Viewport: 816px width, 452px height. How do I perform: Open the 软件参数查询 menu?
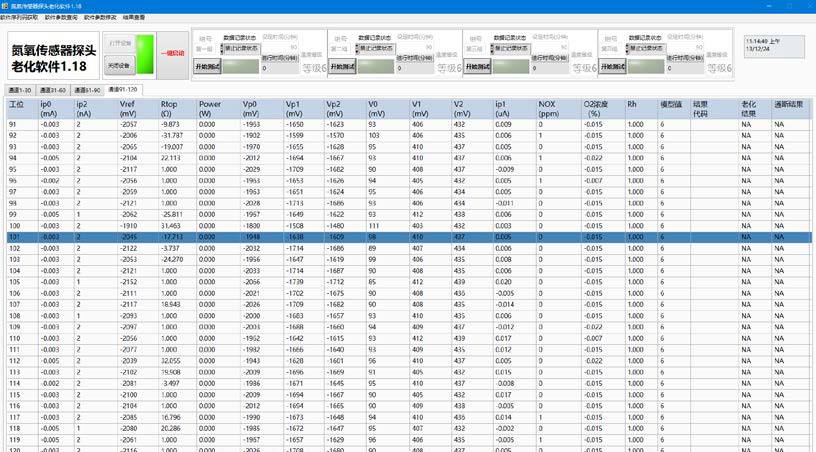tap(61, 17)
